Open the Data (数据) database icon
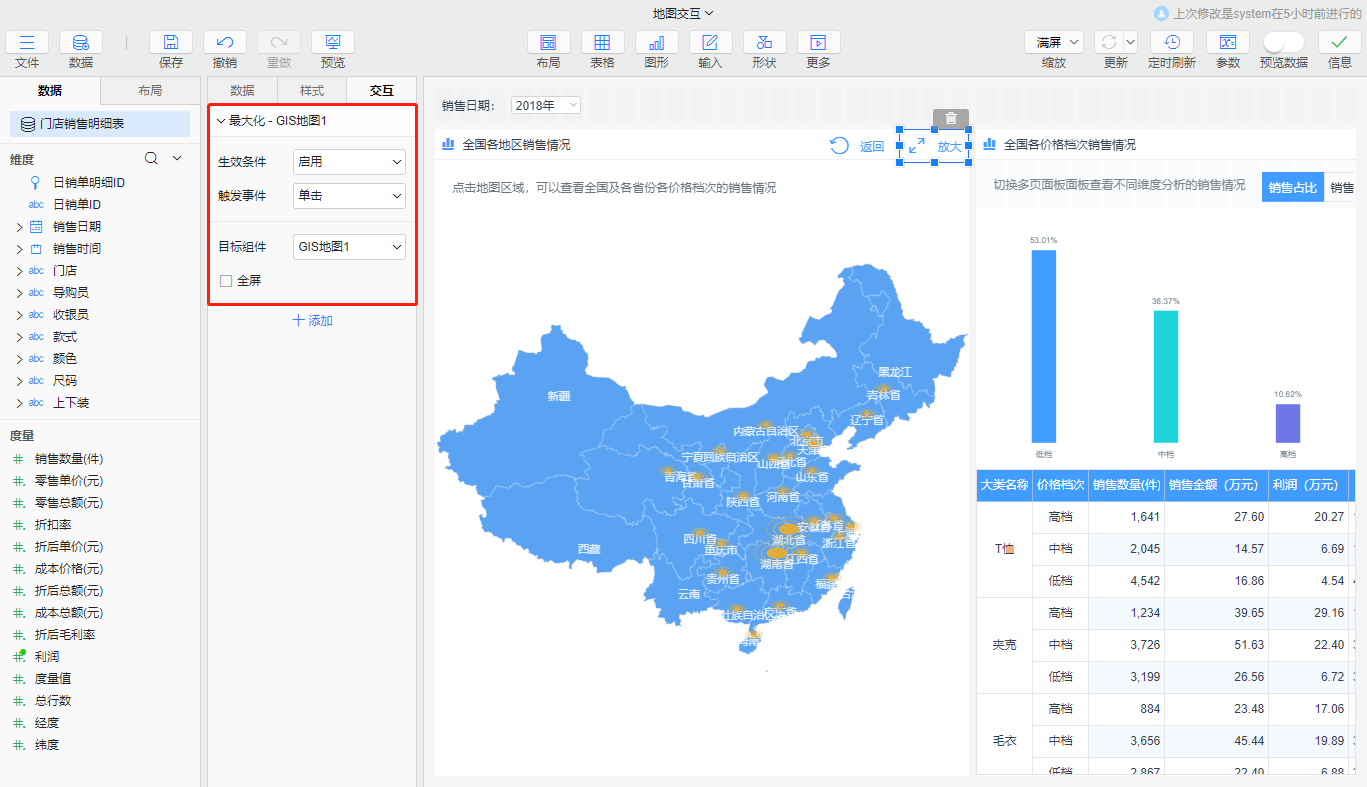 coord(81,42)
